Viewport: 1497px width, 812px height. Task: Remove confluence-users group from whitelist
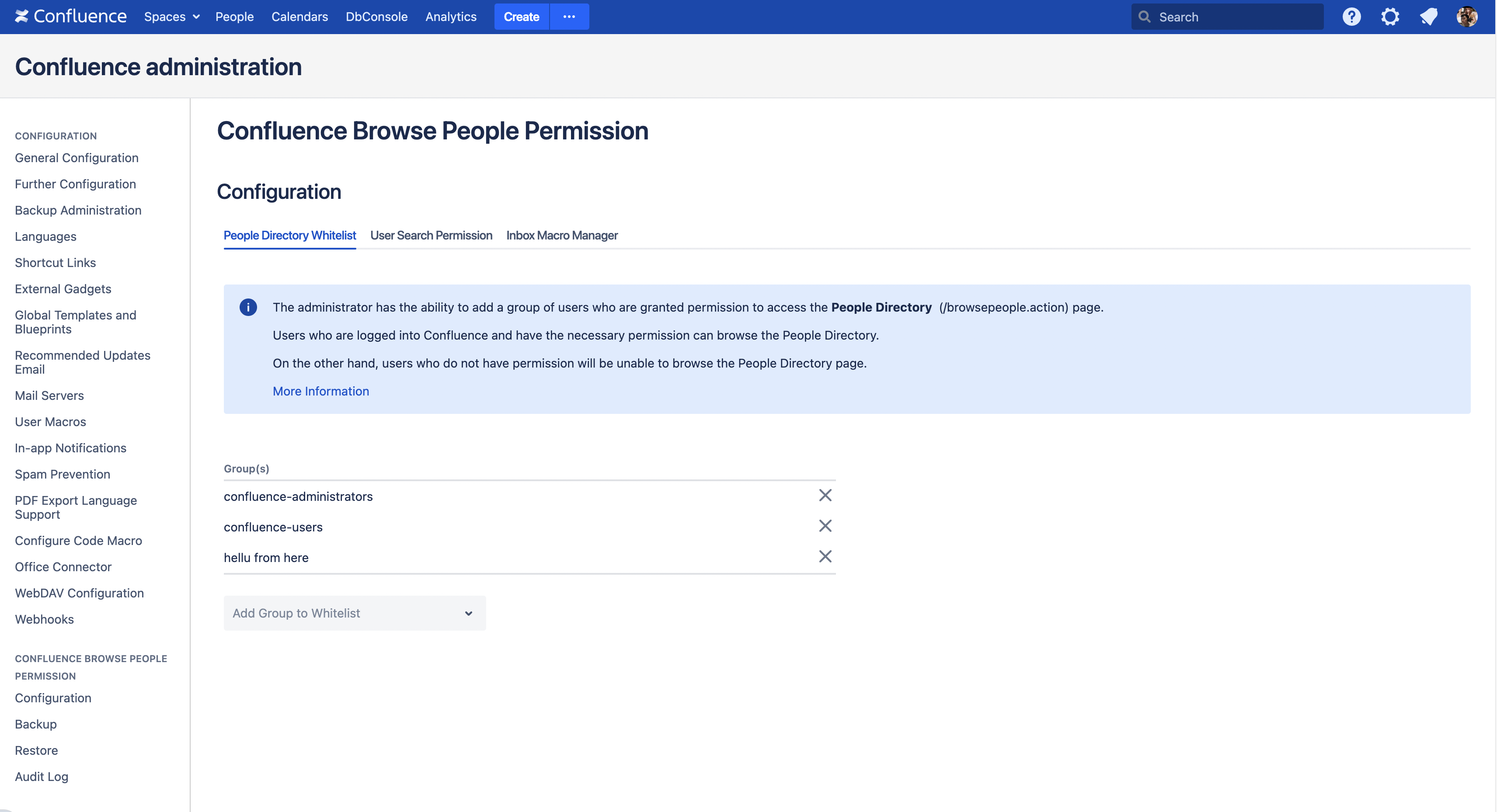coord(825,526)
